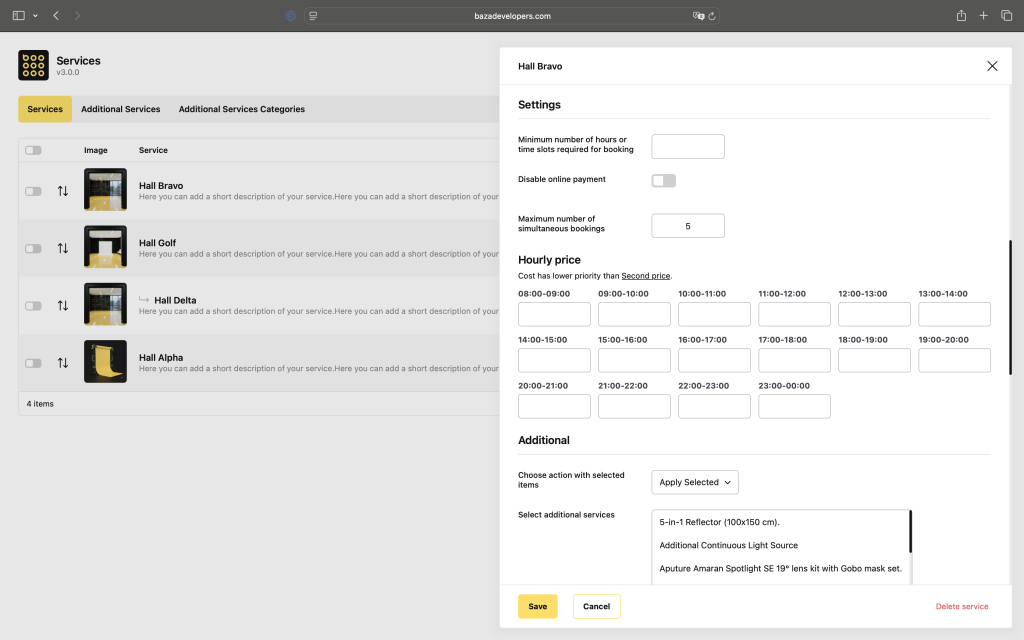Open the Apply Selected dropdown
The height and width of the screenshot is (640, 1024).
[695, 482]
